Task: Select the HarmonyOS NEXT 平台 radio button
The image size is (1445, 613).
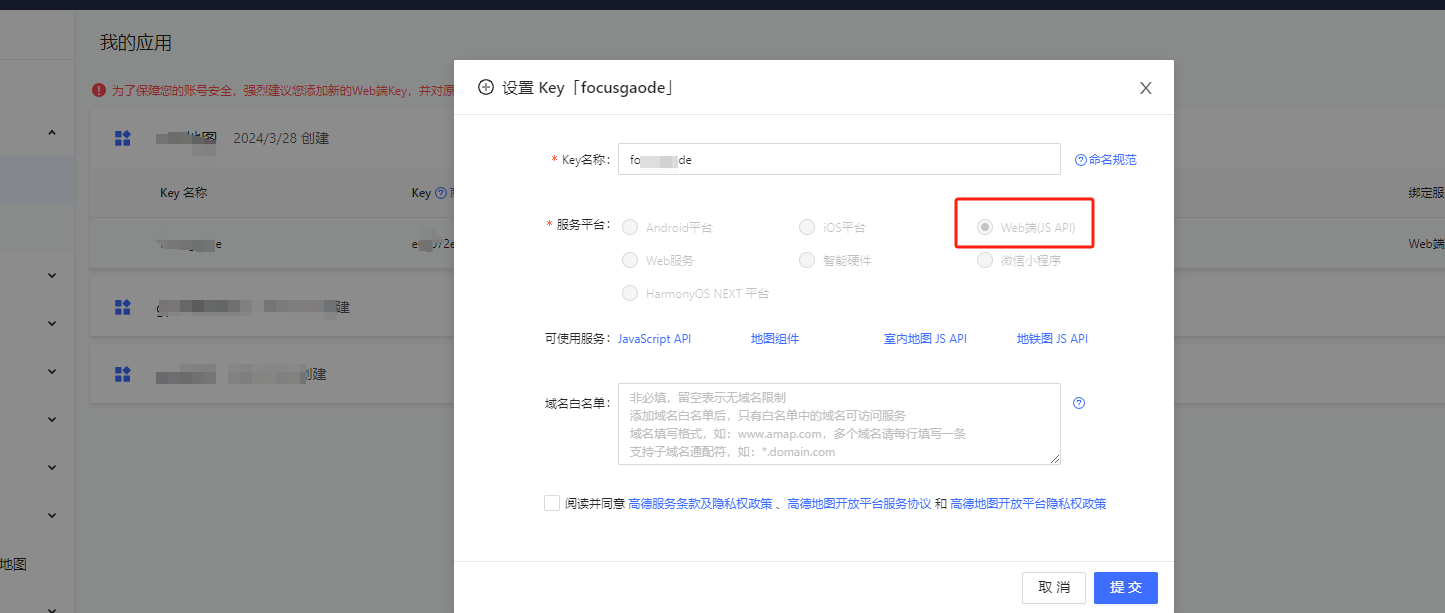Action: click(x=630, y=293)
